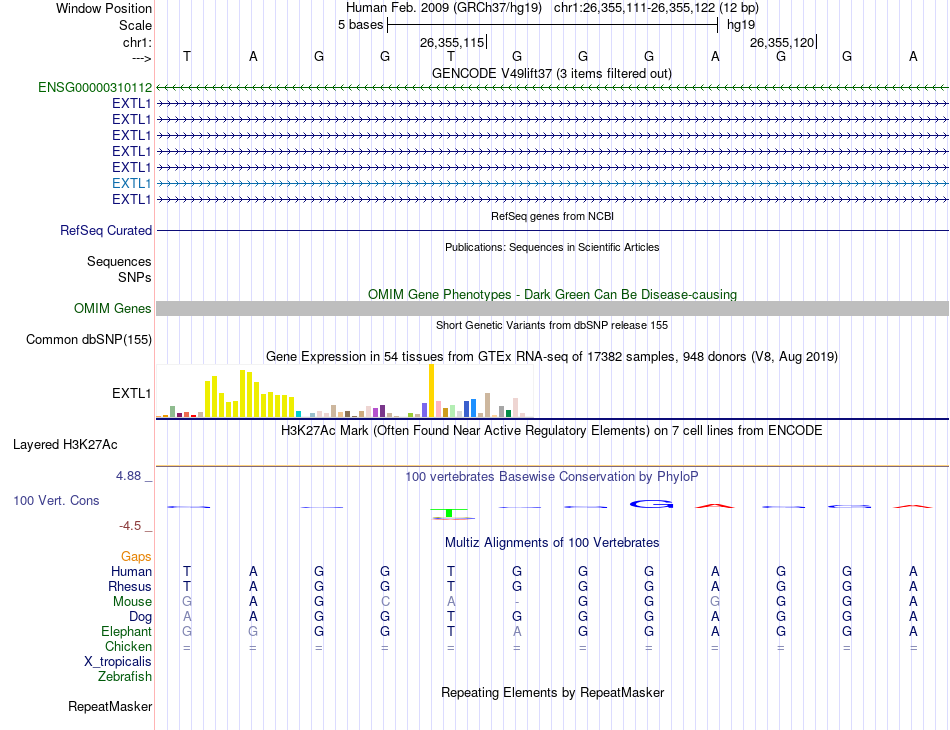
Task: Click the chr1:26,355,111-26,355,122 (12 bp) position text
Action: [x=656, y=8]
